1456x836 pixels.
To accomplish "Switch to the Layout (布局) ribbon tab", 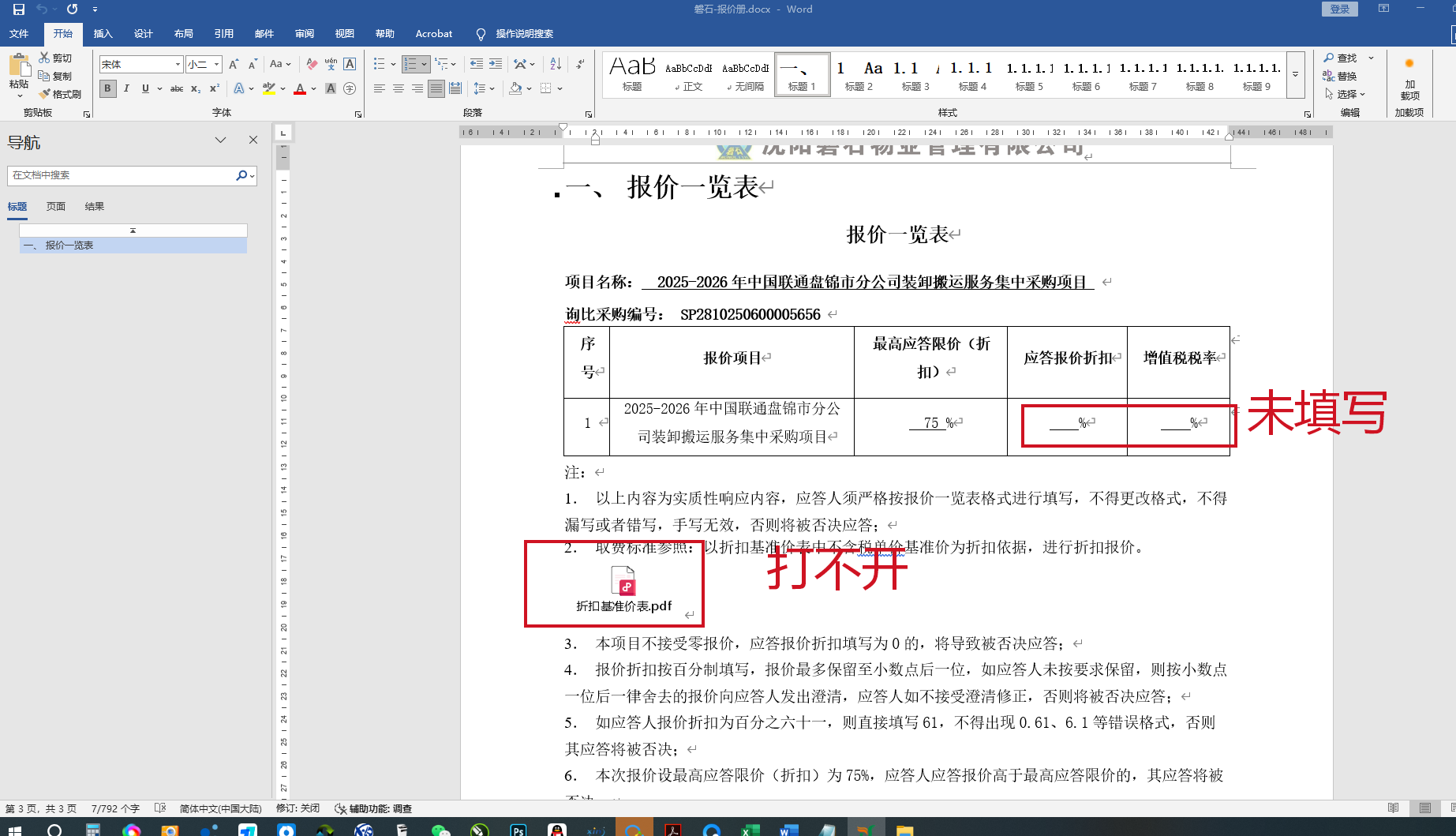I will (184, 33).
